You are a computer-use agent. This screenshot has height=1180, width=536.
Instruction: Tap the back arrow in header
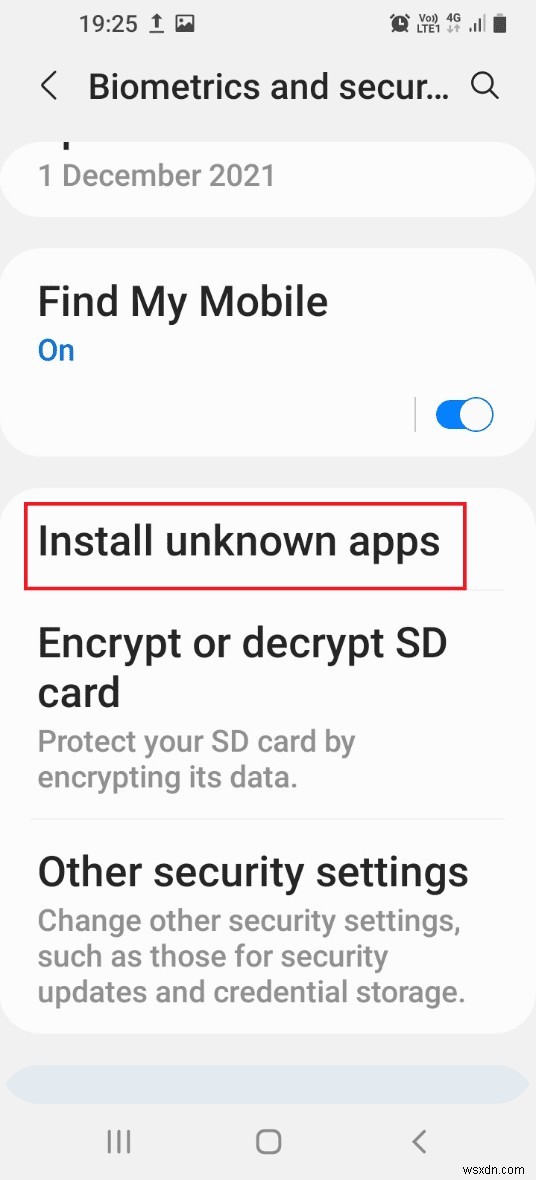click(49, 87)
